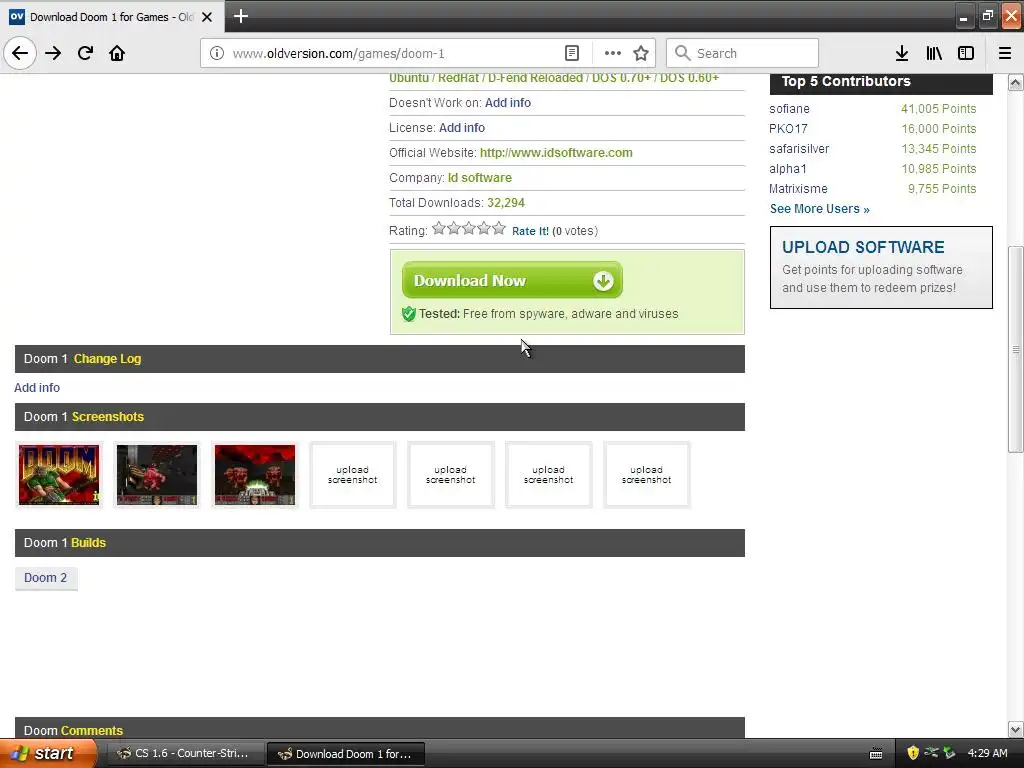1024x768 pixels.
Task: Toggle reader view in address bar
Action: click(x=571, y=54)
